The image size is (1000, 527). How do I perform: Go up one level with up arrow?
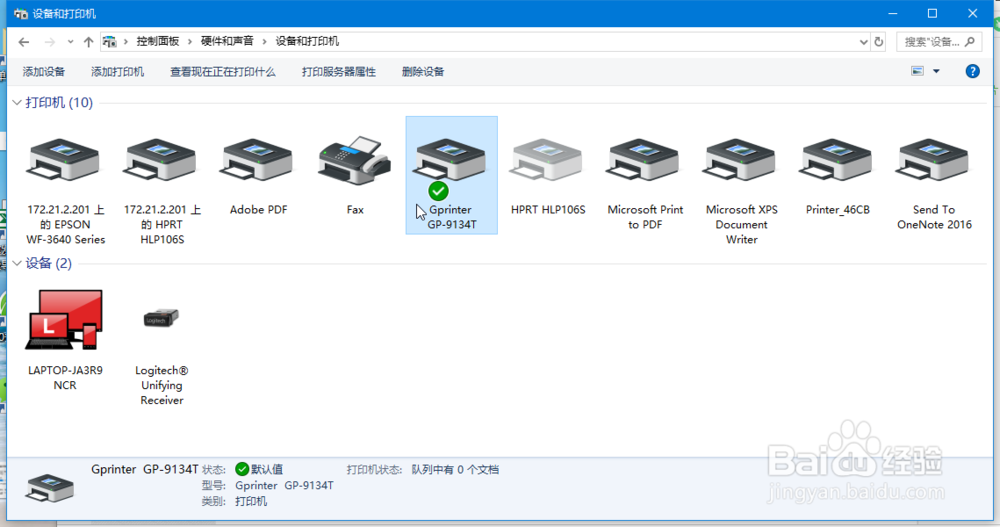tap(89, 42)
